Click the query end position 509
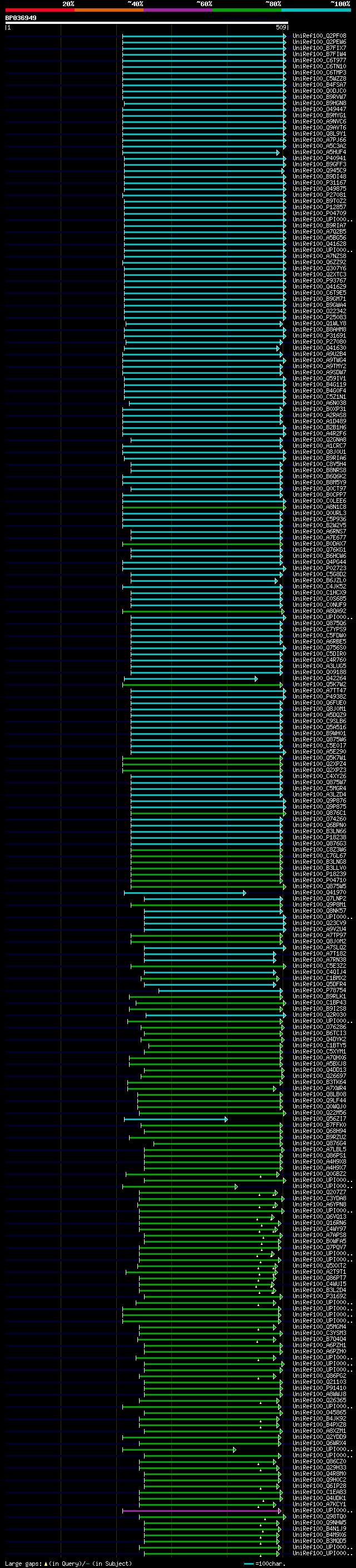 tap(281, 27)
